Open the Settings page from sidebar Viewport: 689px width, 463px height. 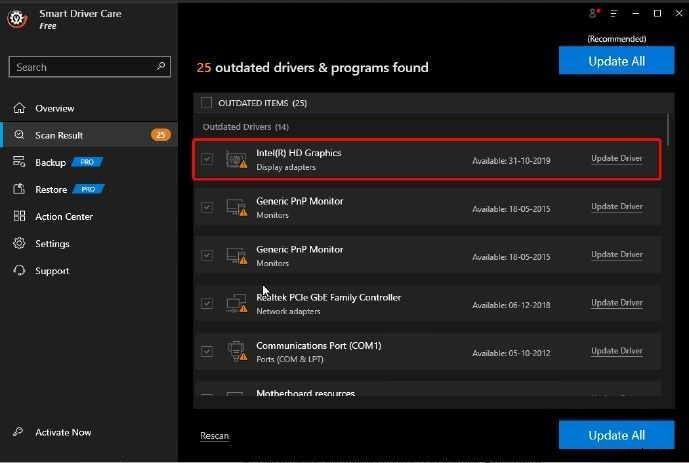pos(89,243)
